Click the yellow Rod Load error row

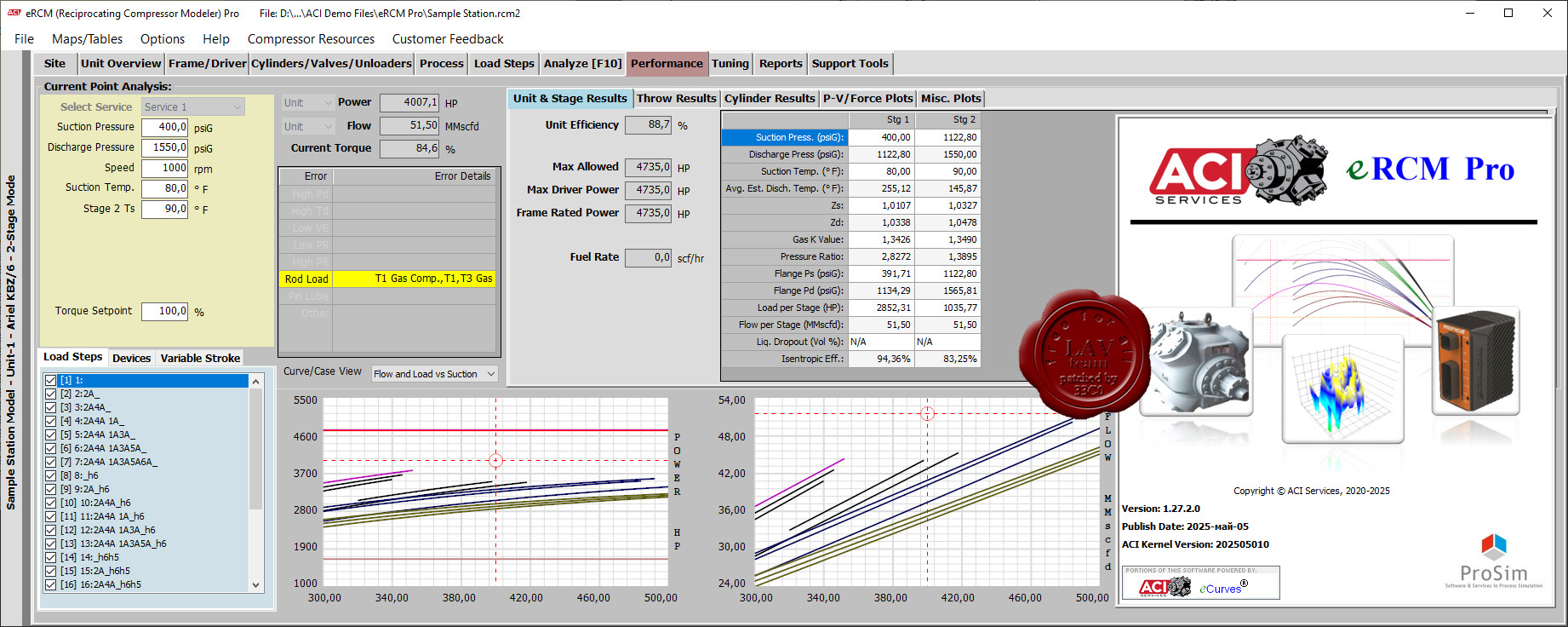tap(389, 279)
